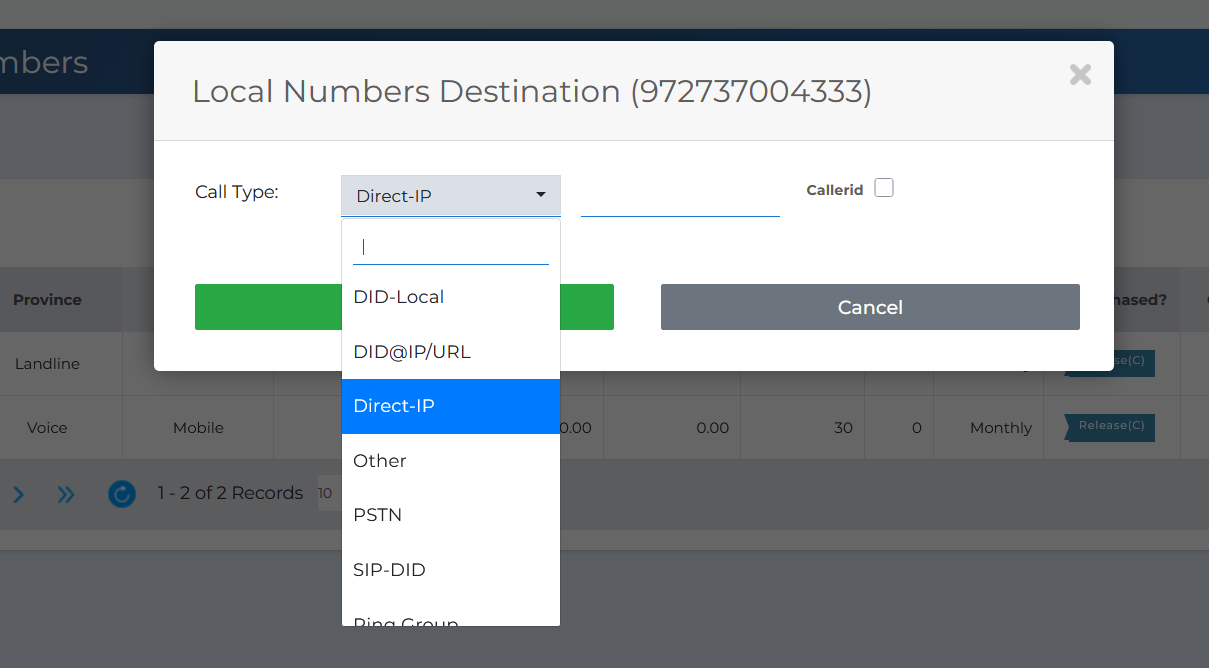Click the refresh records icon
The image size is (1209, 668).
(x=122, y=493)
